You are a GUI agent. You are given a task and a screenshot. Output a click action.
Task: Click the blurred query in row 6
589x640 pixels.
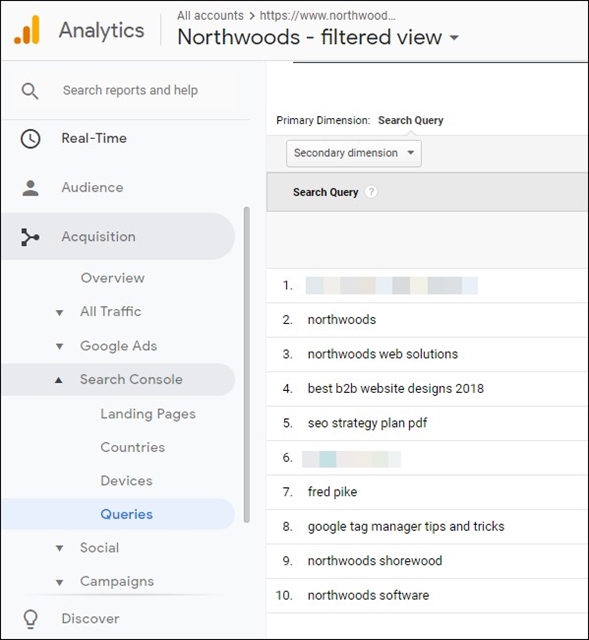[x=351, y=459]
